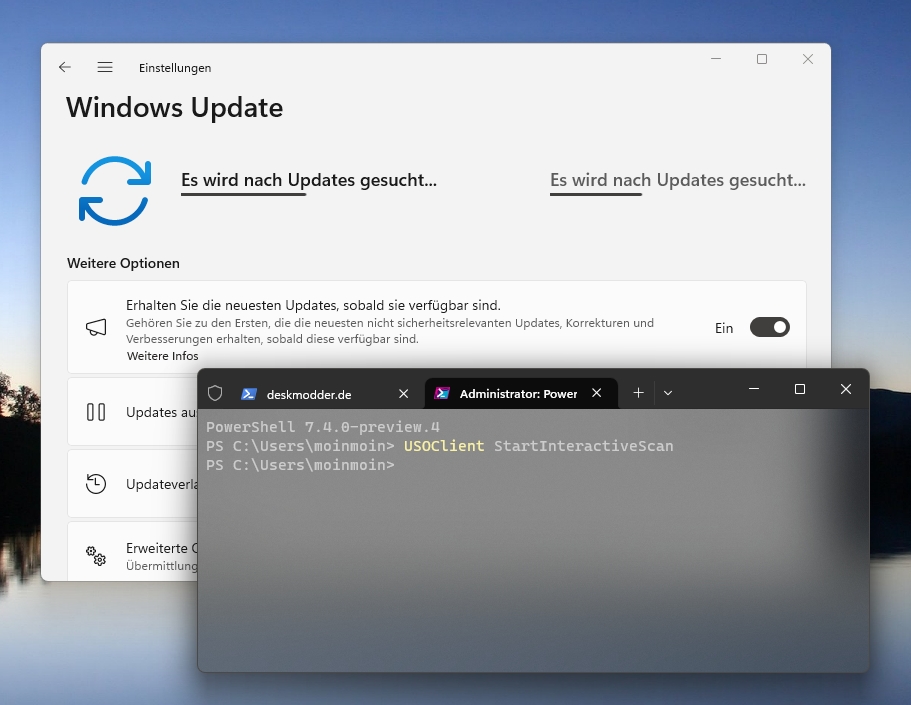Click the StartInteractiveScan argument text
This screenshot has width=911, height=705.
(x=583, y=446)
